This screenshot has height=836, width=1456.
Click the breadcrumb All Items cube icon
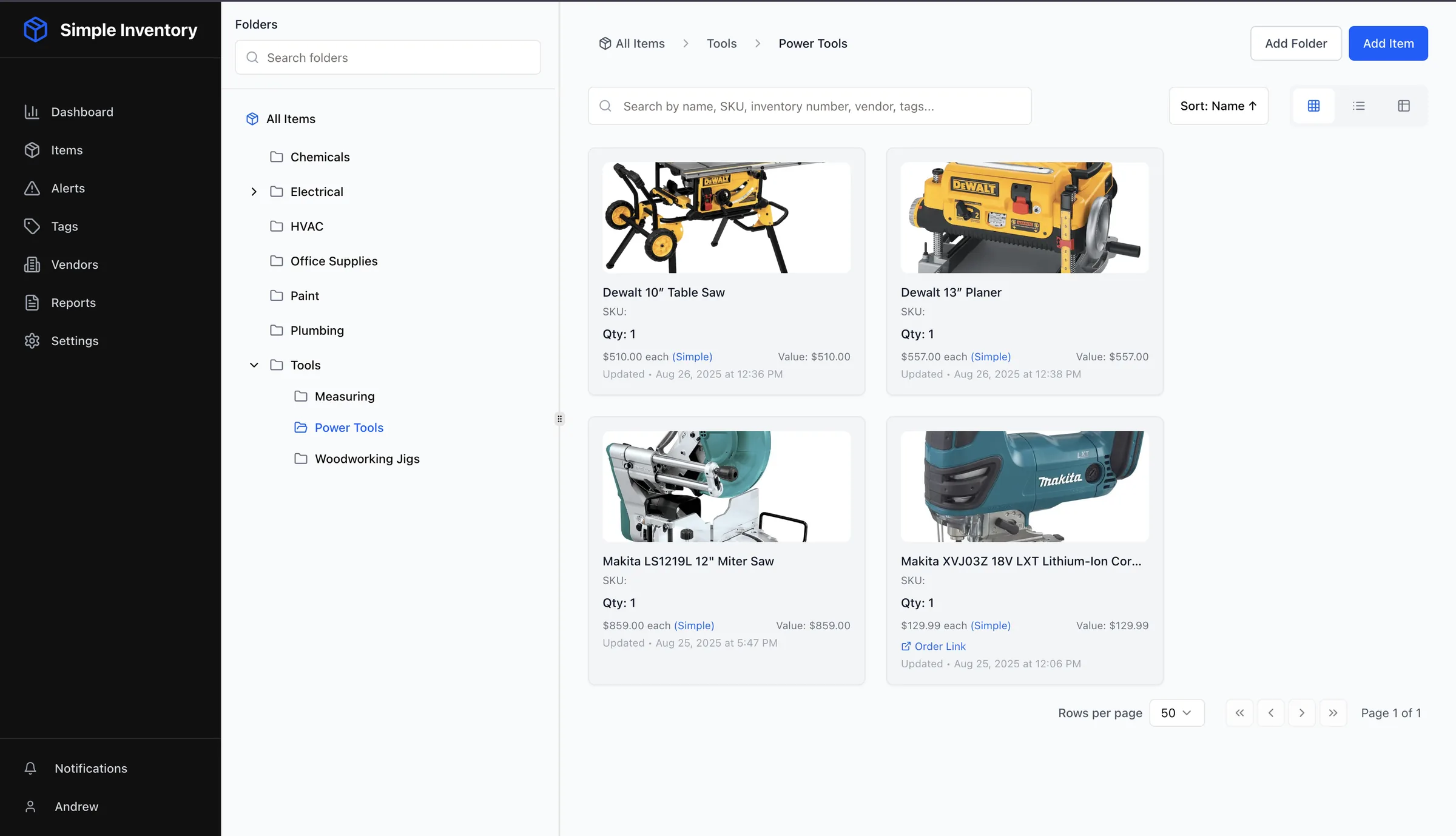click(605, 44)
